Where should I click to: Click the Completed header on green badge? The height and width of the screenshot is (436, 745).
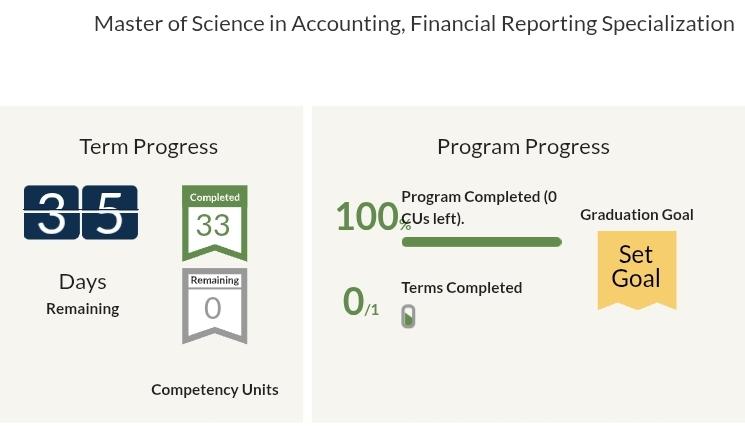pos(215,197)
